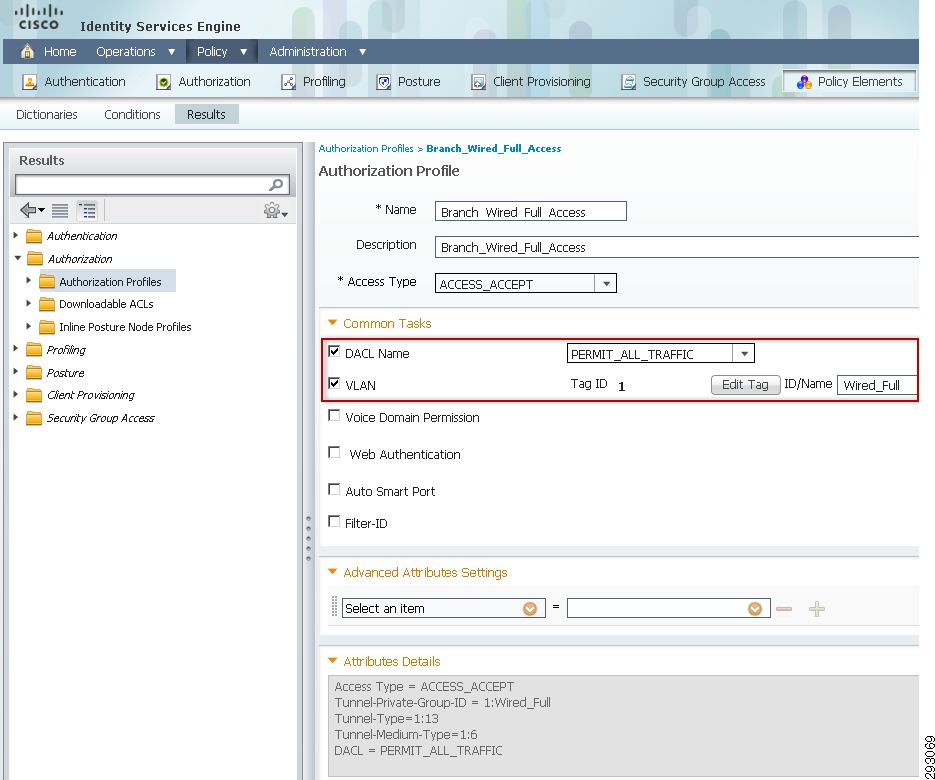Click the Authorization tab icon
Viewport: 935px width, 780px height.
(163, 82)
